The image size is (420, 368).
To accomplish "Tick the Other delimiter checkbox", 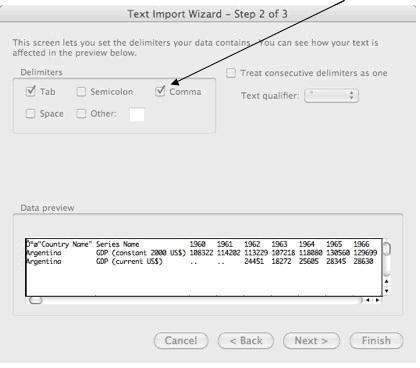I will tap(81, 114).
